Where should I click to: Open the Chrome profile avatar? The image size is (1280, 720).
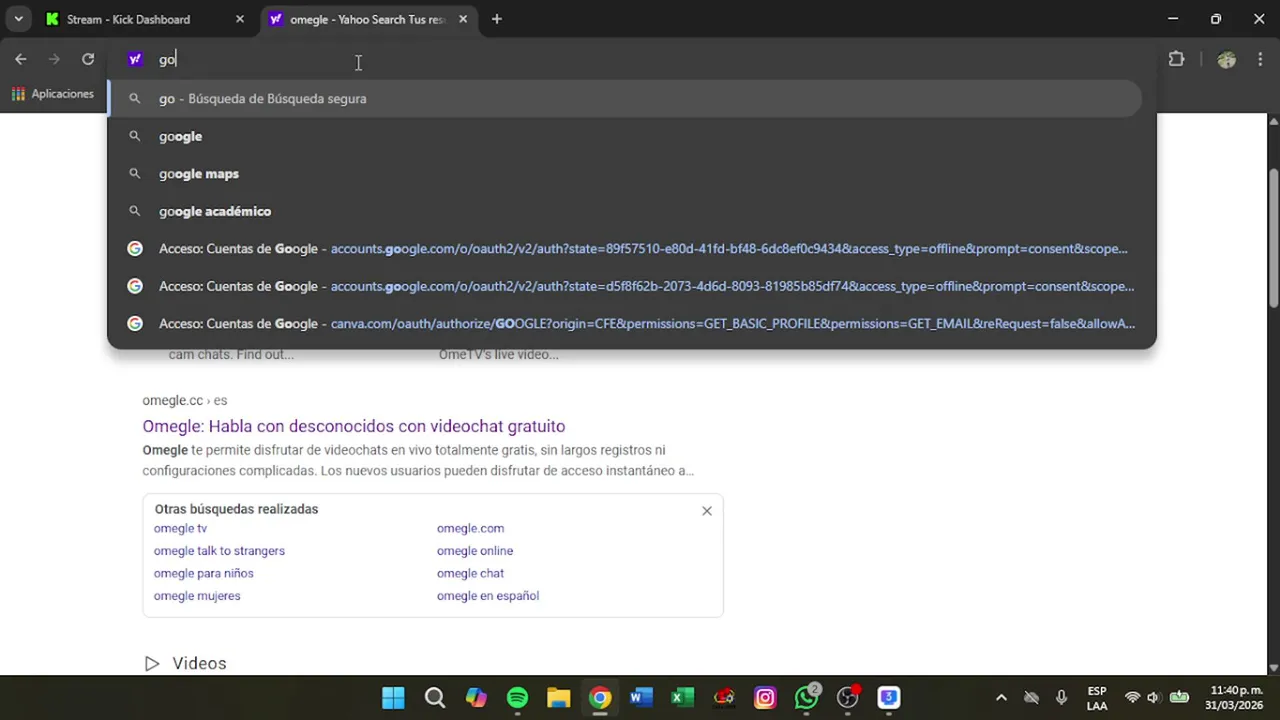tap(1227, 59)
